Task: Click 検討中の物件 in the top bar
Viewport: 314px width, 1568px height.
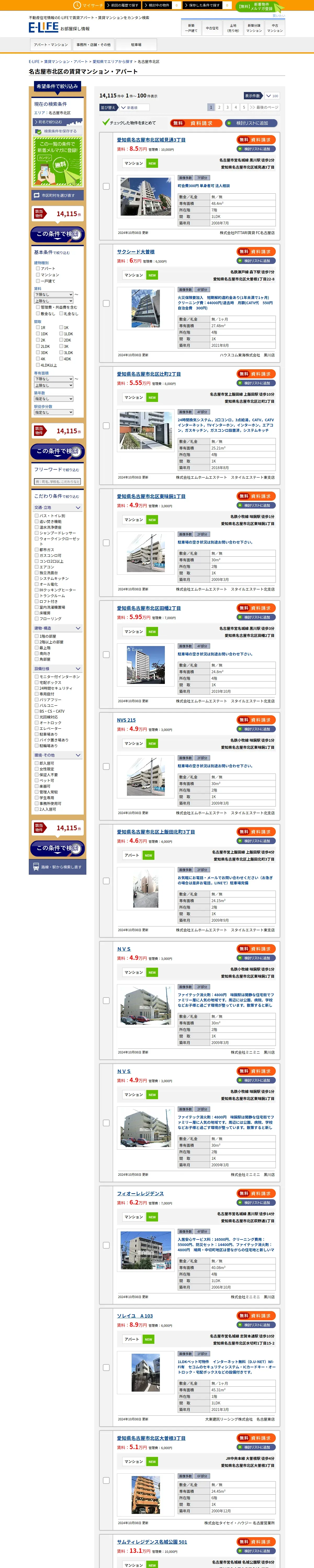Action: 161,5
